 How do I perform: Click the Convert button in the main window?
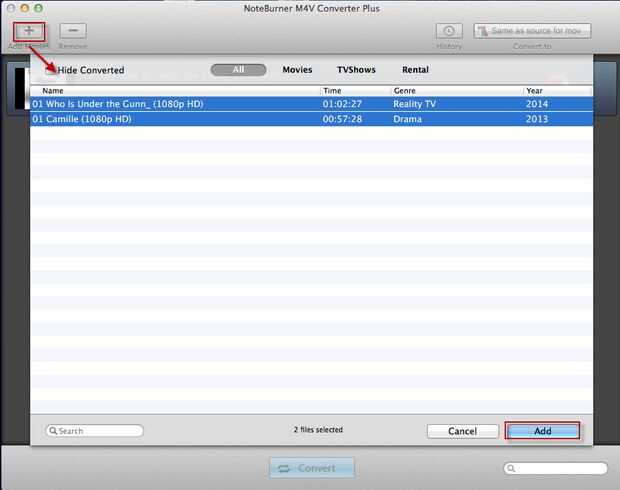pos(312,468)
